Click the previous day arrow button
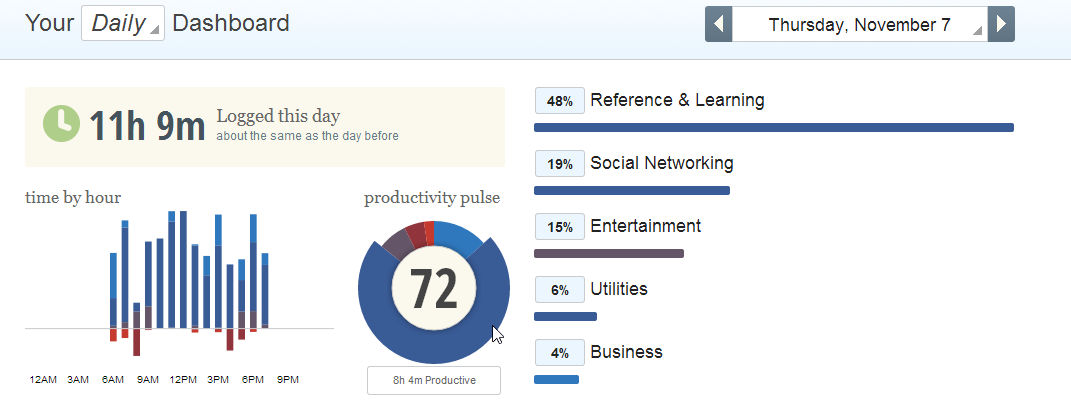The width and height of the screenshot is (1071, 418). 719,25
